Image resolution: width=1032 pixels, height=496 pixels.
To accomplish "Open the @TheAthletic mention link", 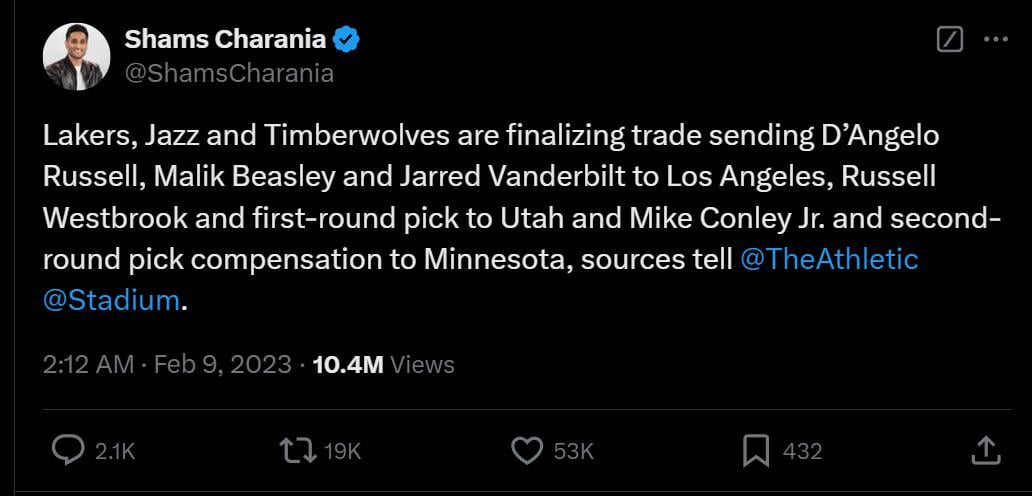I will pyautogui.click(x=828, y=259).
